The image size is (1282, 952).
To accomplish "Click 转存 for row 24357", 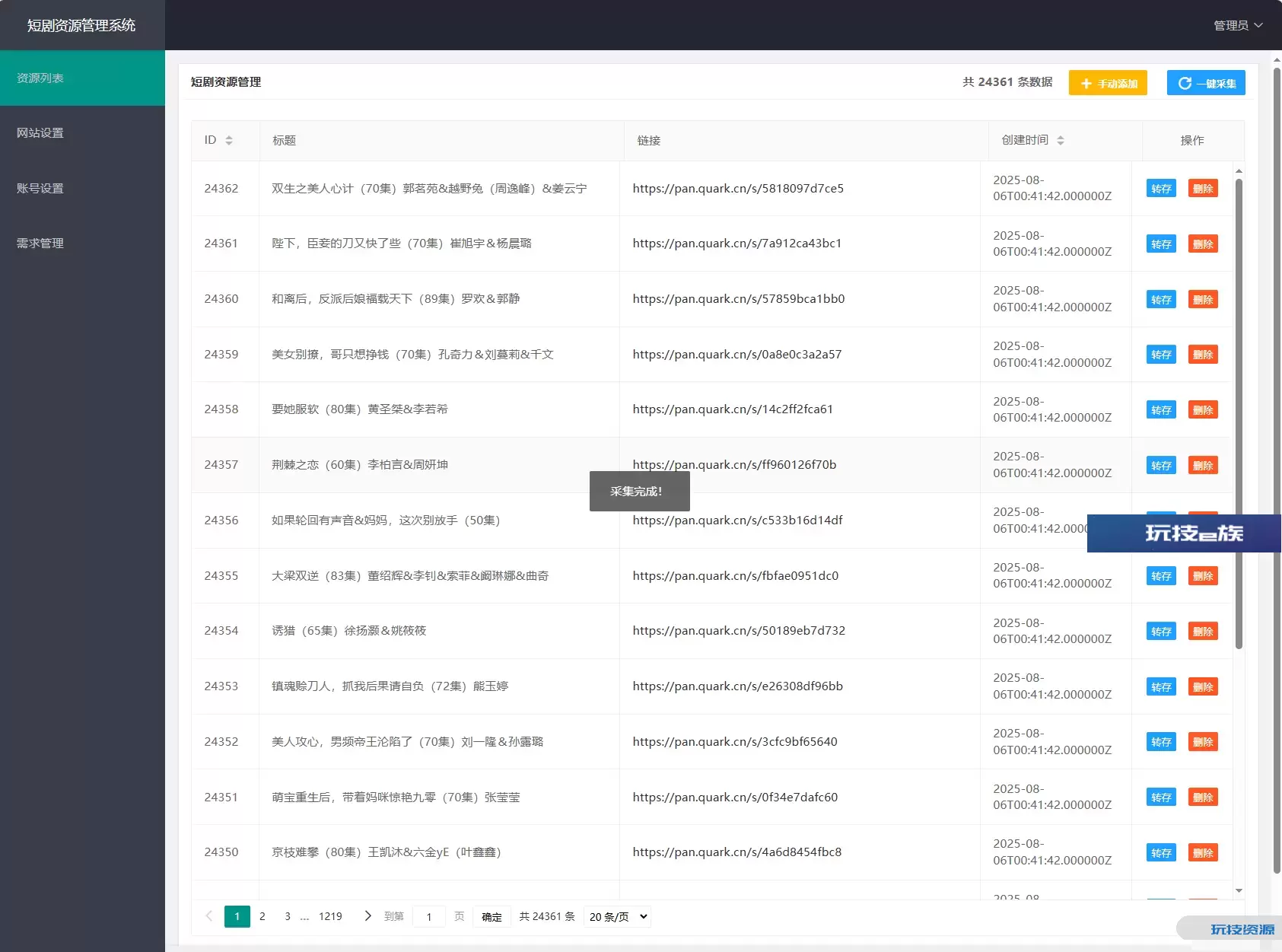I will [x=1161, y=466].
